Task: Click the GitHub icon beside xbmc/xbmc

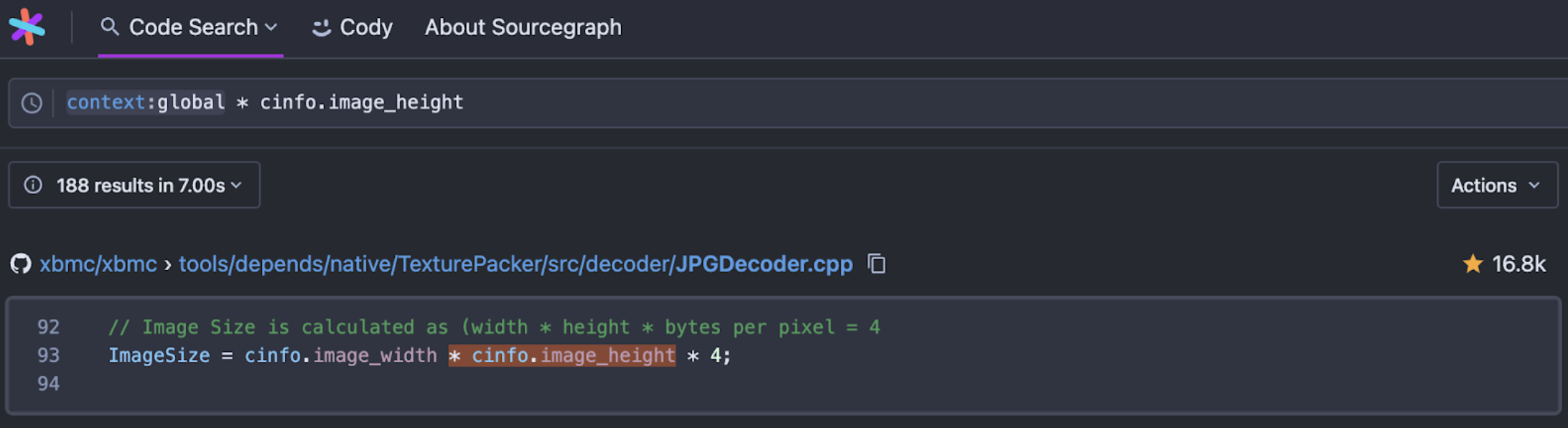Action: [21, 264]
